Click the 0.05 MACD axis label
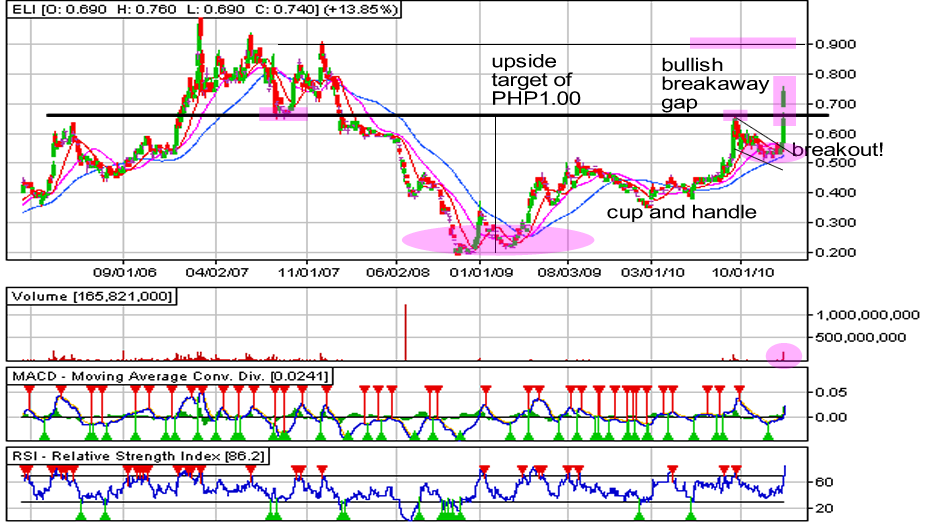The image size is (925, 525). click(x=831, y=392)
